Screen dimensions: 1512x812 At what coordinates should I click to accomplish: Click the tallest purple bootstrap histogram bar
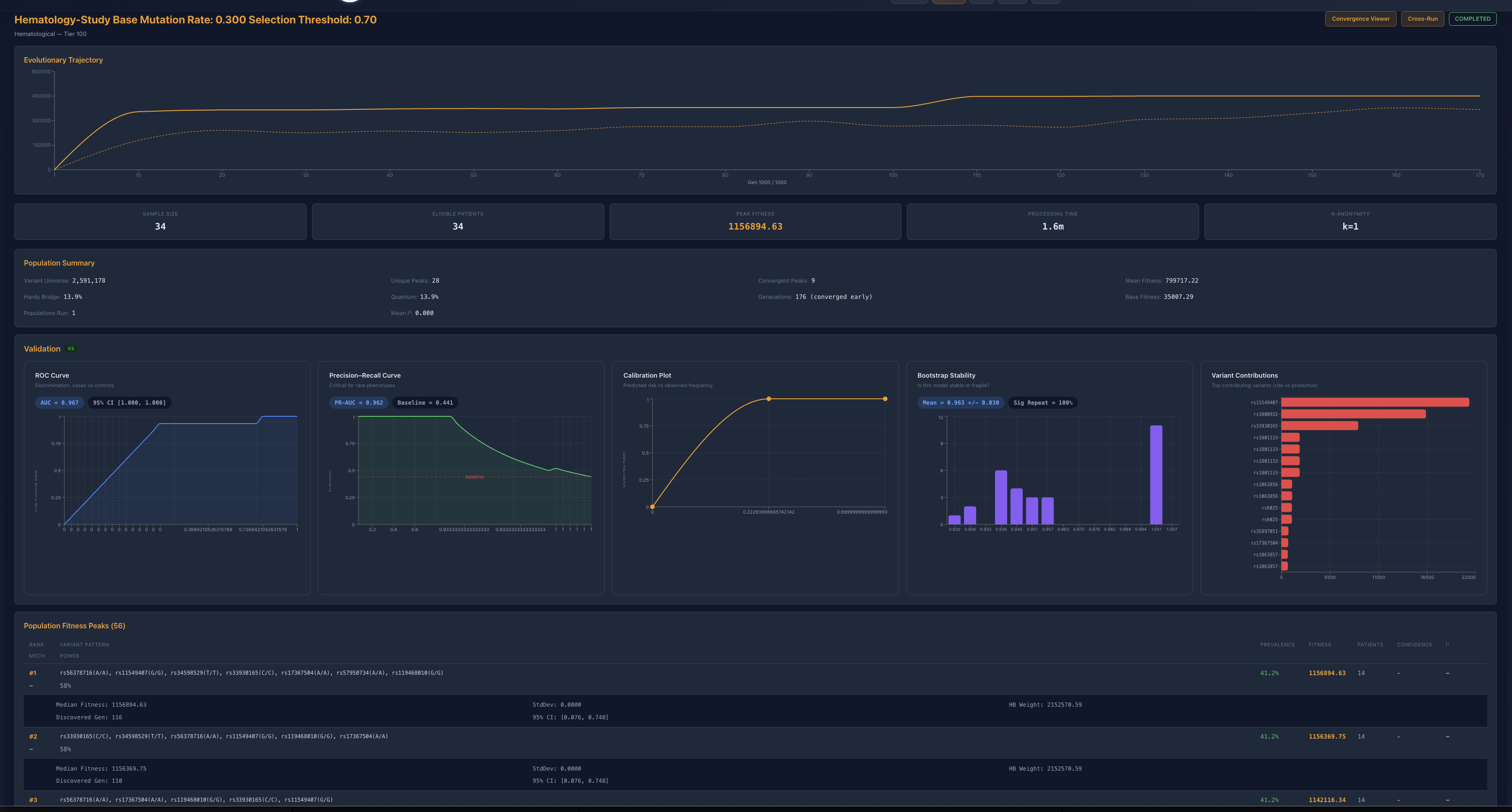coord(1156,475)
